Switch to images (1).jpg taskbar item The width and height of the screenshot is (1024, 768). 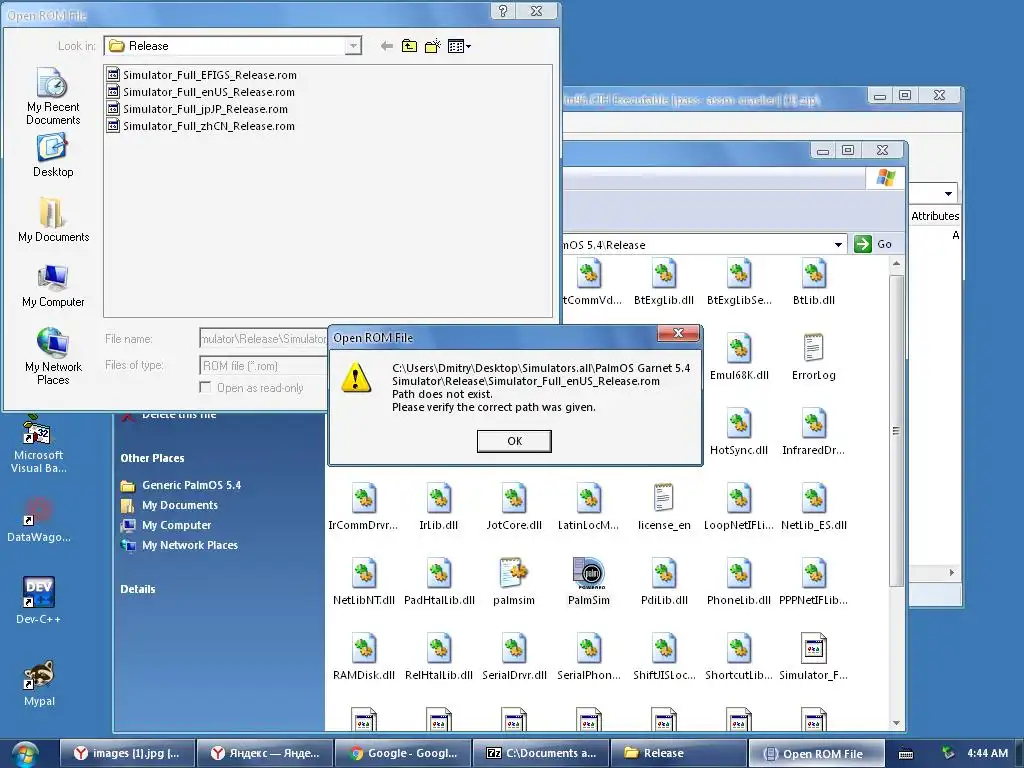tap(128, 753)
